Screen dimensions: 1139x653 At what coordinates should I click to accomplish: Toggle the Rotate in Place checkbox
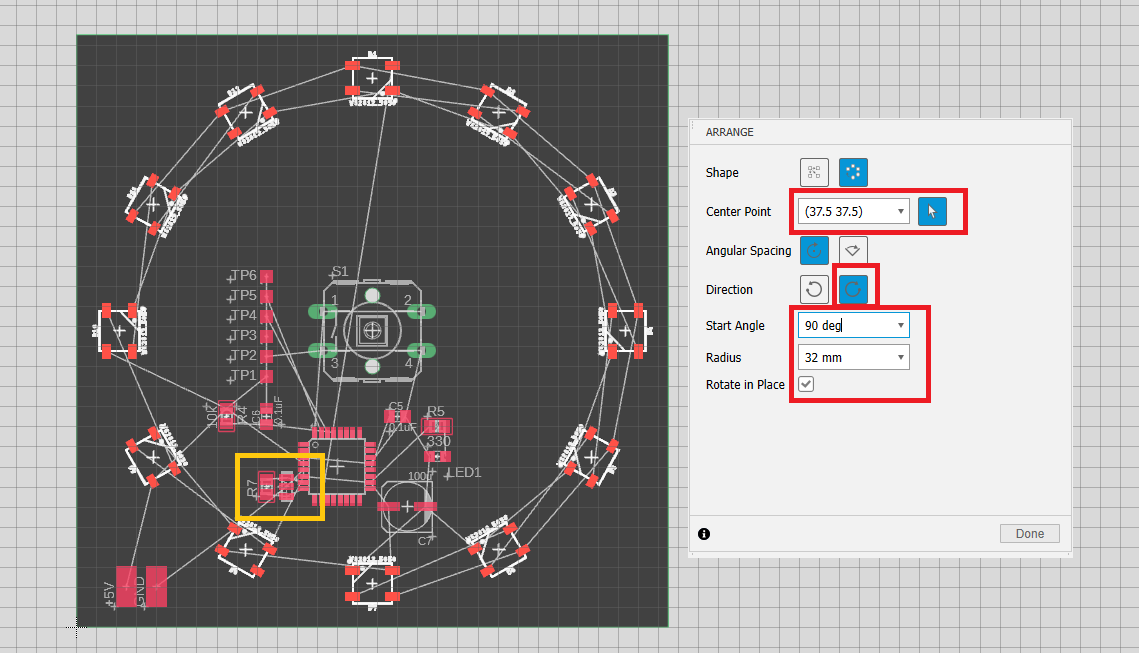(806, 385)
